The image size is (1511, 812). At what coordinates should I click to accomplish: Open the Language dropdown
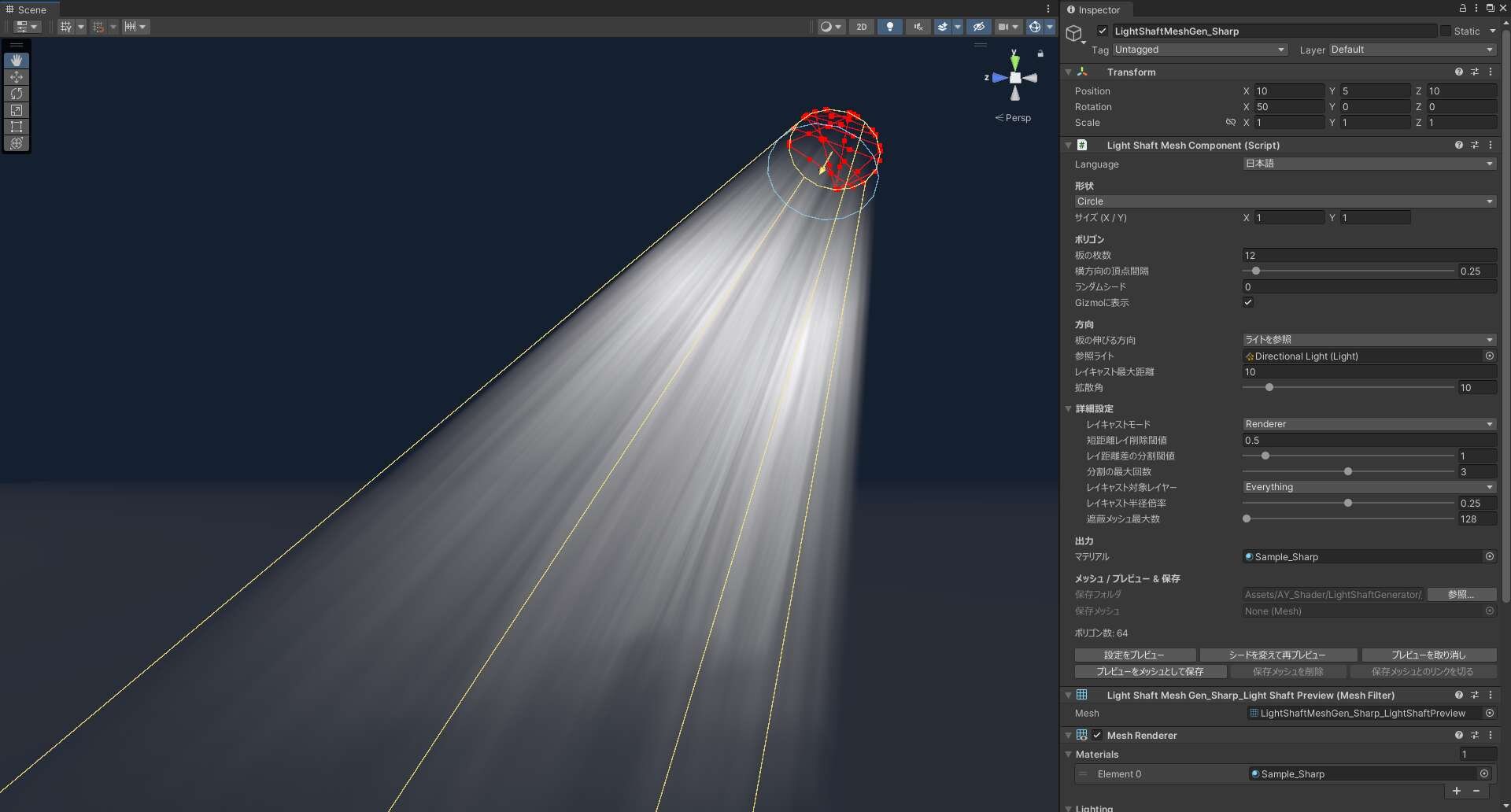(x=1369, y=164)
